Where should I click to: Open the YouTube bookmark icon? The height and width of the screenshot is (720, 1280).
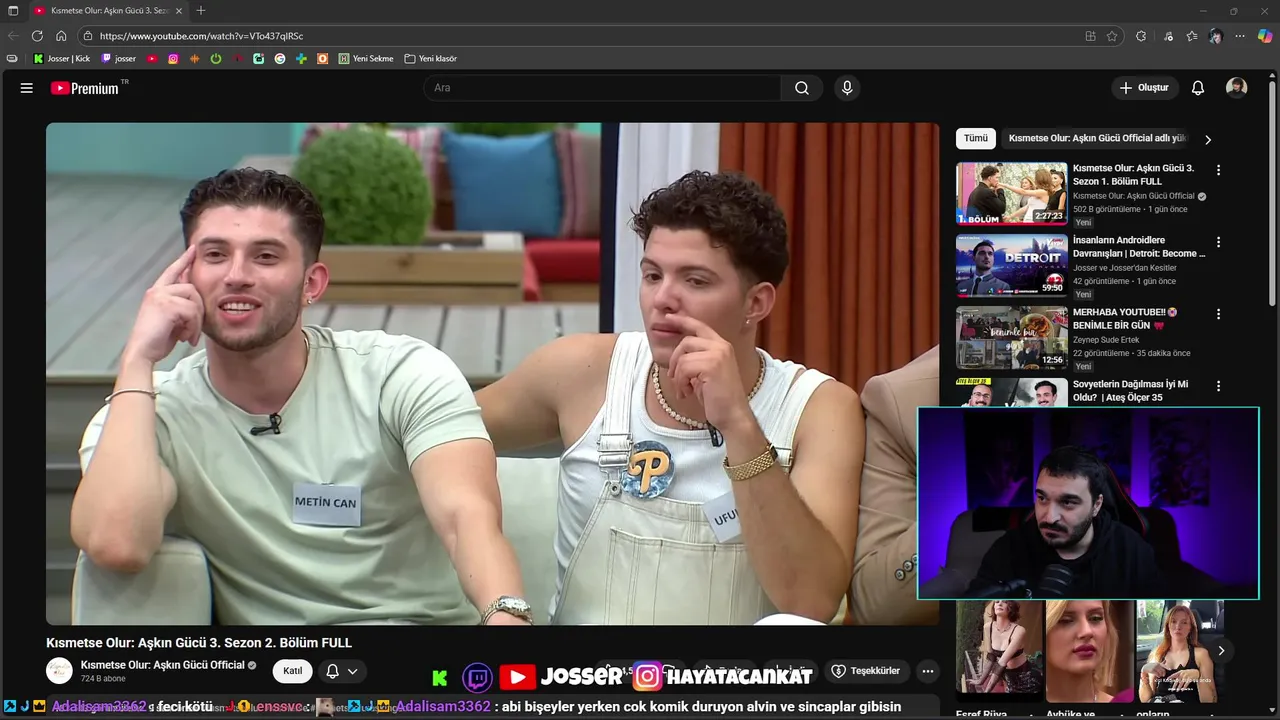click(x=152, y=59)
